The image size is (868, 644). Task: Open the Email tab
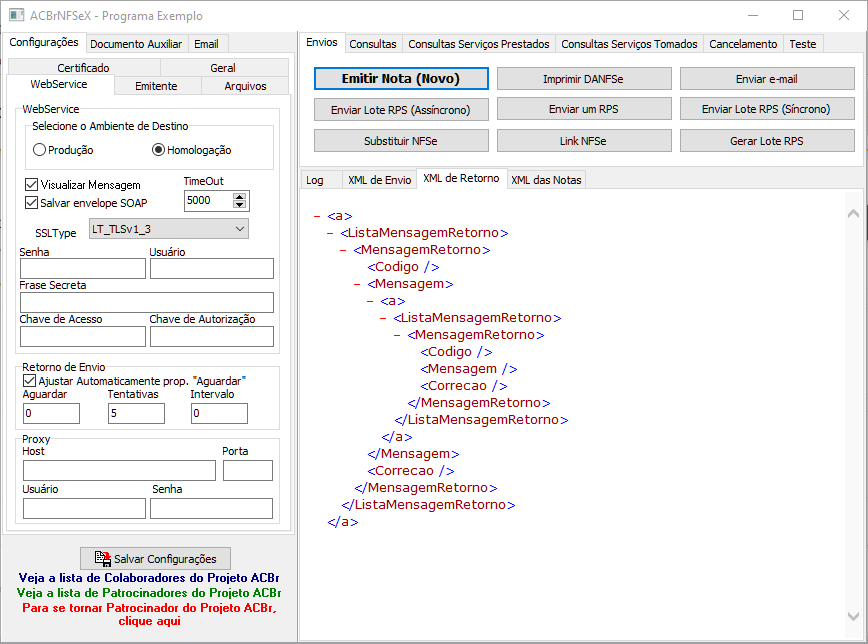[206, 44]
